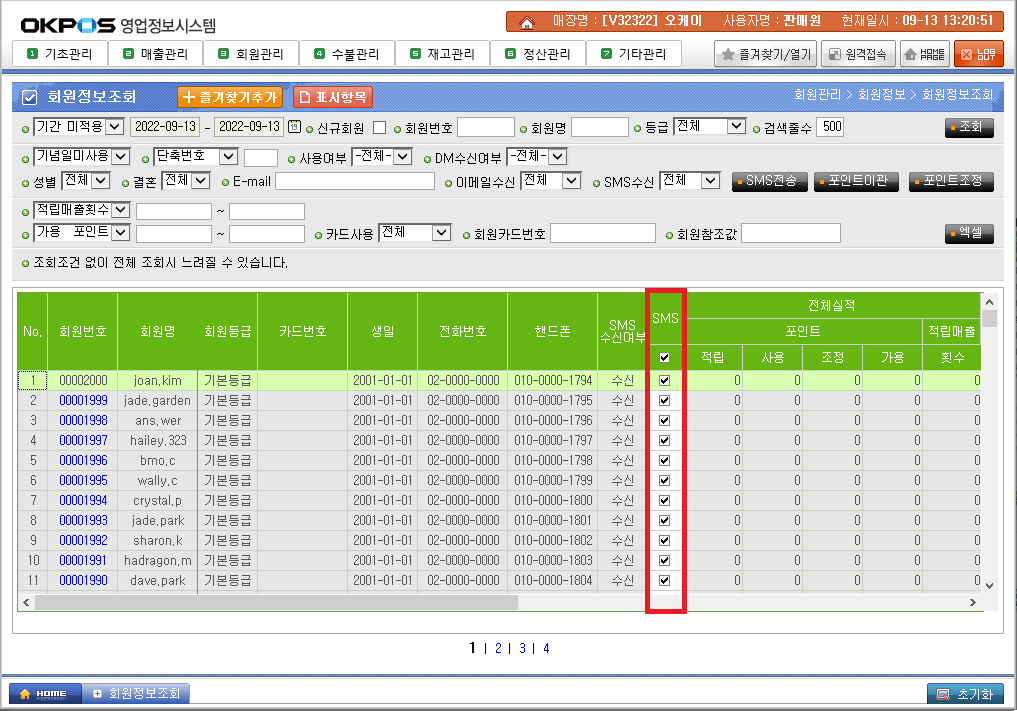Click the horizontal scrollbar under the table

pos(275,603)
